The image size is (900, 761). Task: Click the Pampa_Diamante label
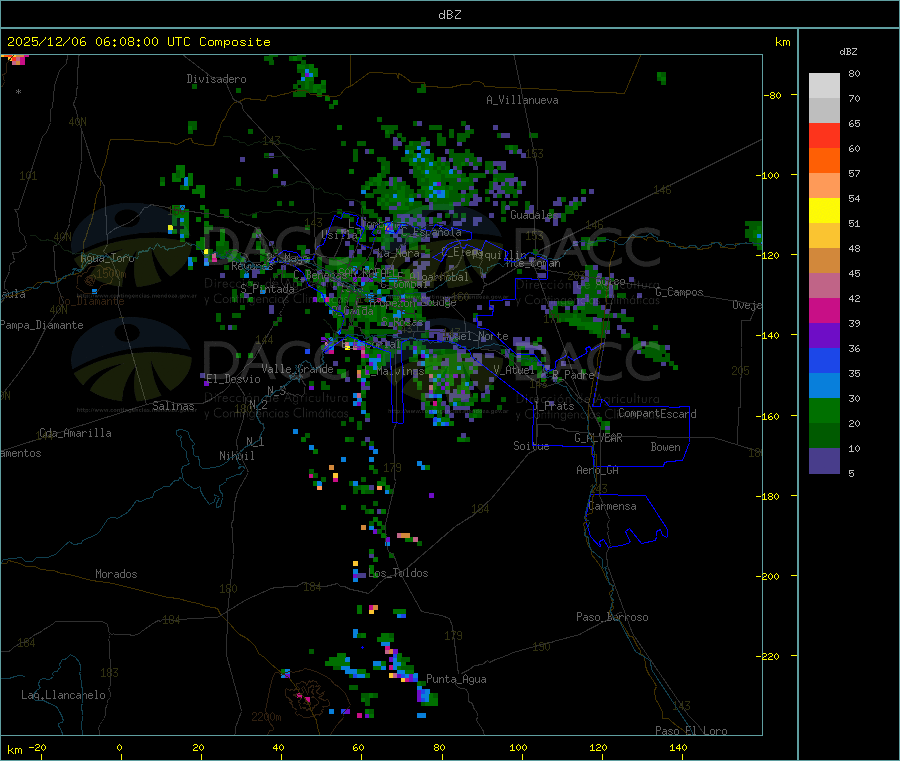tap(41, 325)
